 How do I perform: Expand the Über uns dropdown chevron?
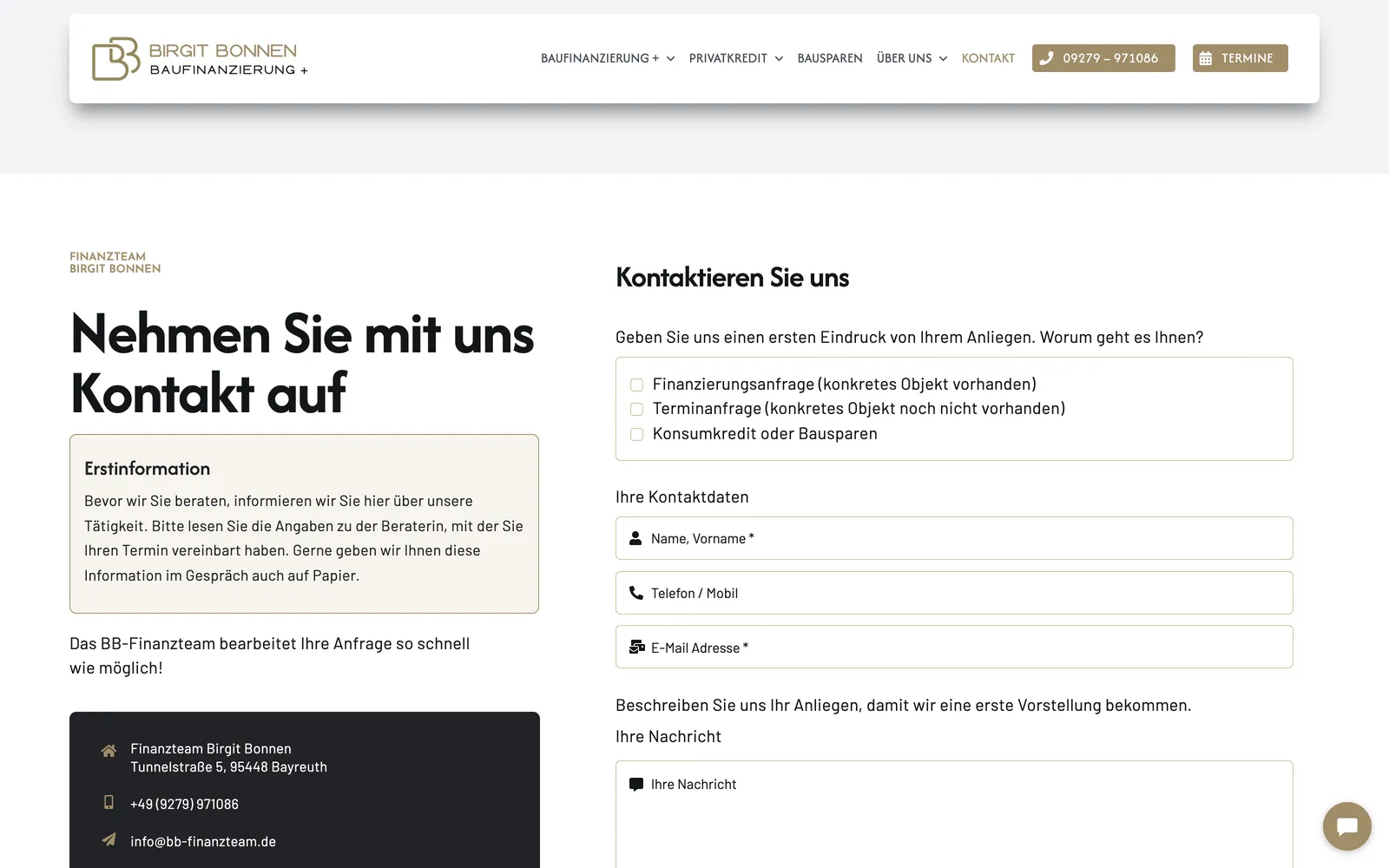point(943,59)
